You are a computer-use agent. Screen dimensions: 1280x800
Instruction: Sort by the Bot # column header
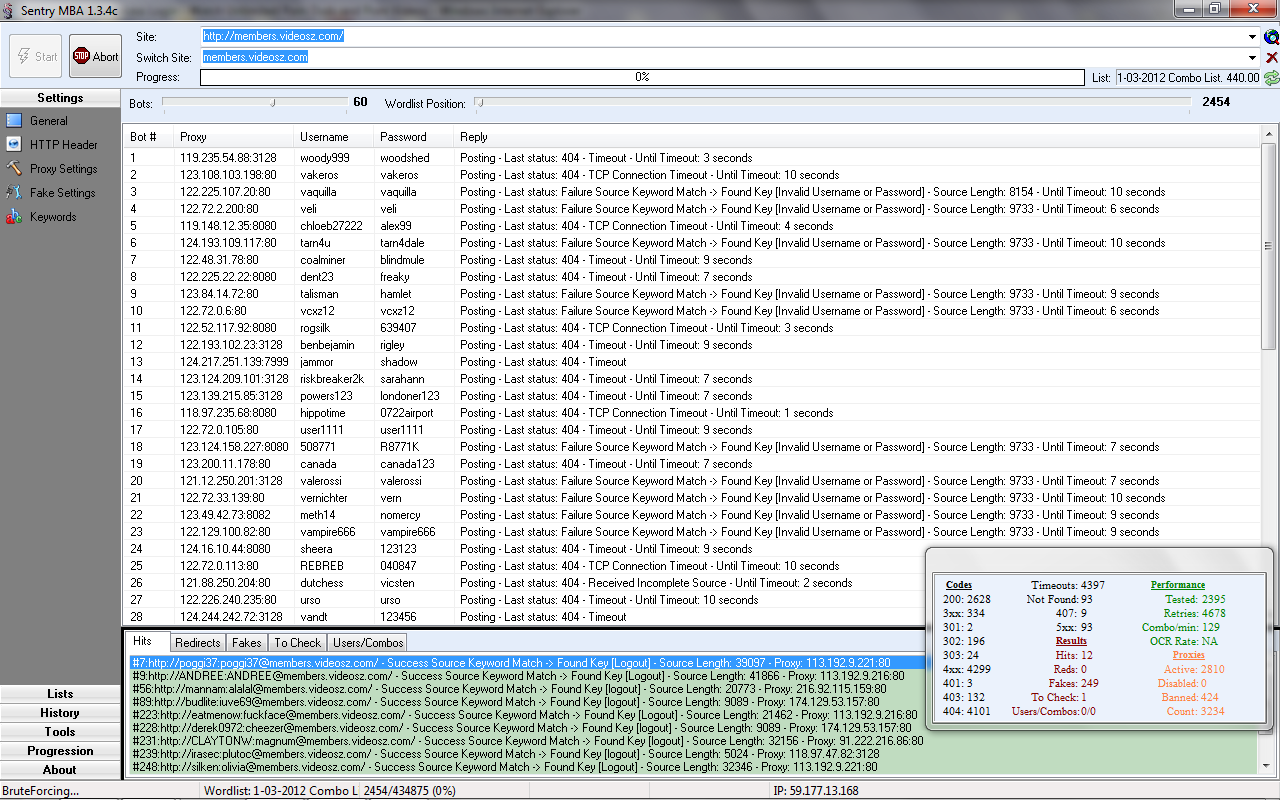(x=148, y=137)
